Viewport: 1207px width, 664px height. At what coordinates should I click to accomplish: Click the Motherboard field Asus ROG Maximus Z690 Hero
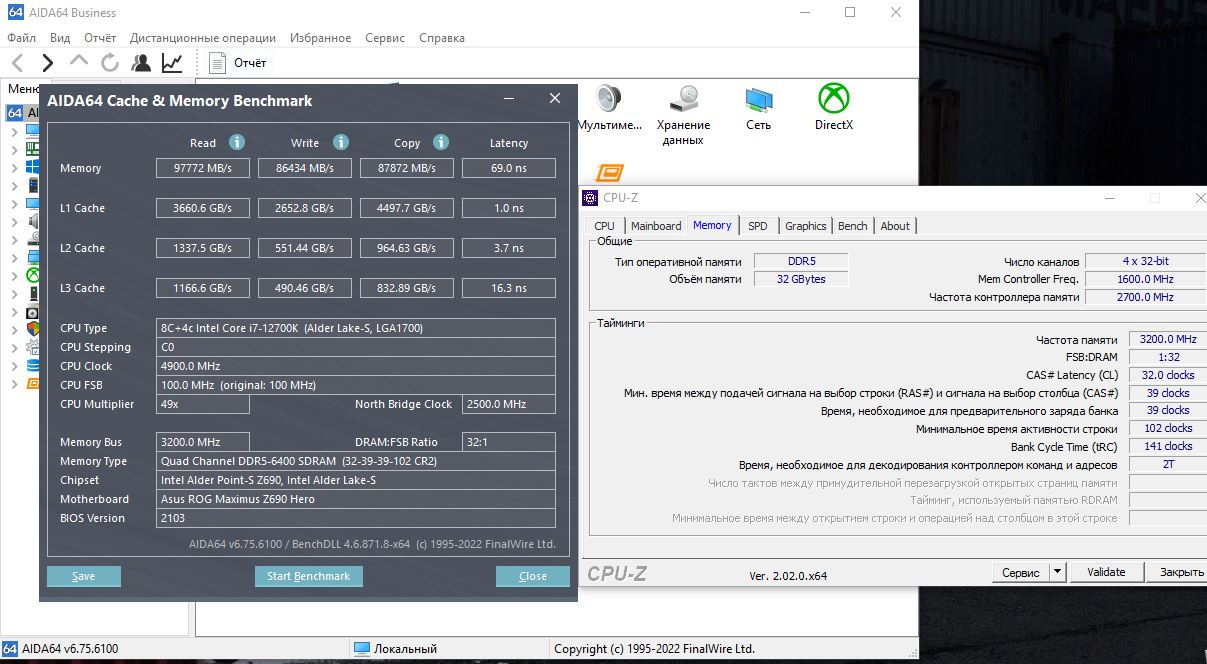coord(356,499)
